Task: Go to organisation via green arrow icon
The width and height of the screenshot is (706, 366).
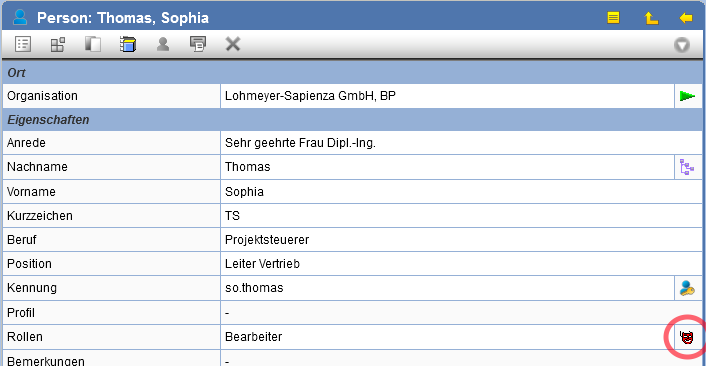Action: (x=687, y=96)
